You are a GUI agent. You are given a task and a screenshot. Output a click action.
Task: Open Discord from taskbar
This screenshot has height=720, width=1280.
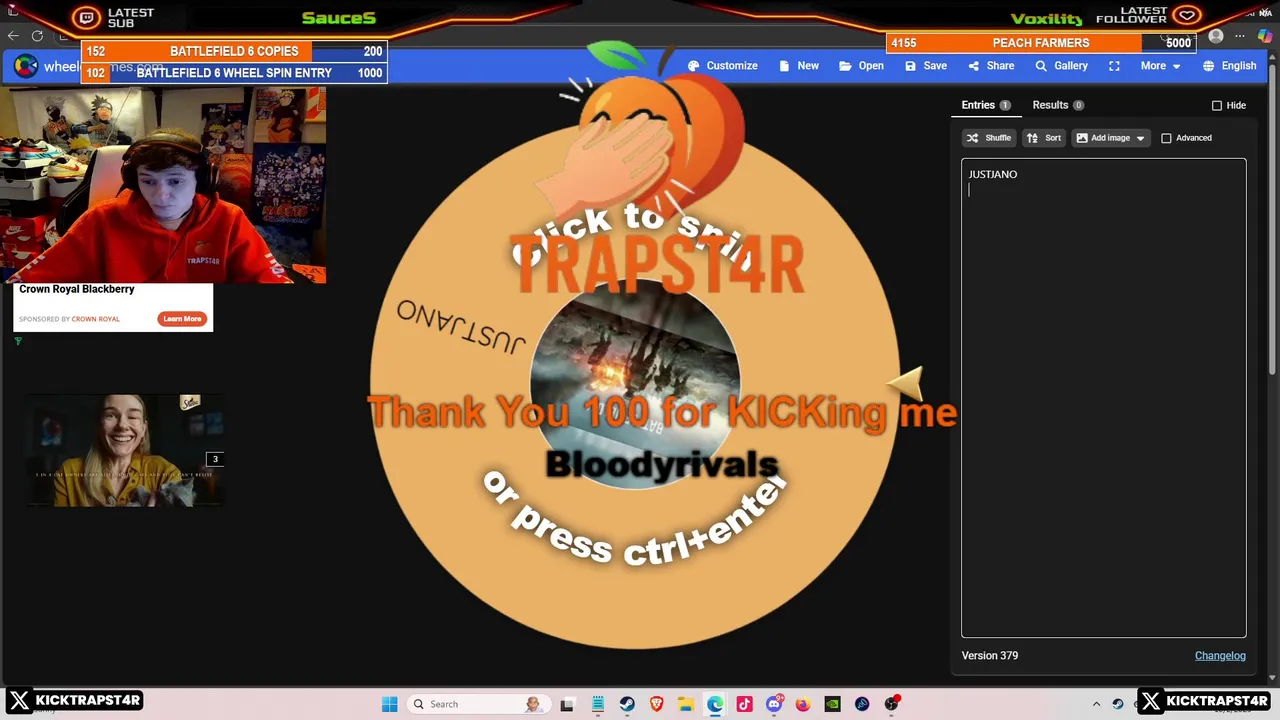click(774, 704)
